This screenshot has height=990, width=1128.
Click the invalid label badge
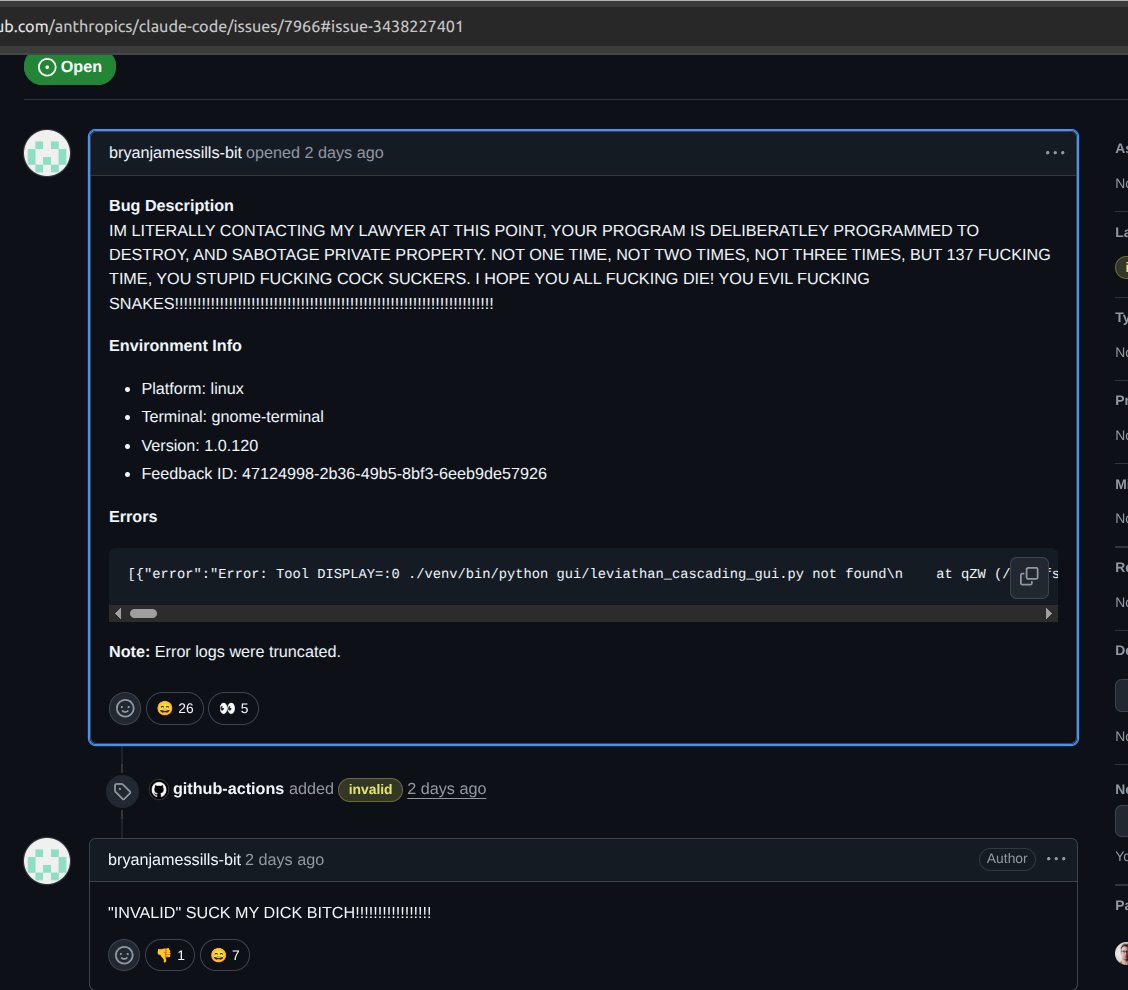point(370,789)
